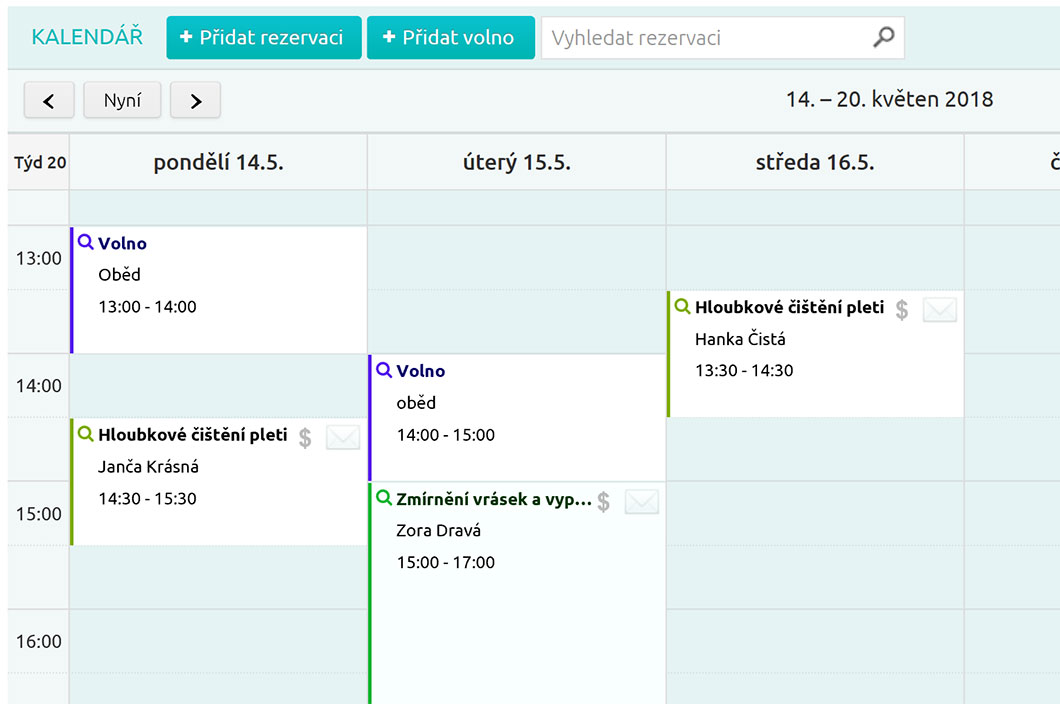
Task: Click dollar payment icon on Janča Krásná reservation
Action: [305, 437]
